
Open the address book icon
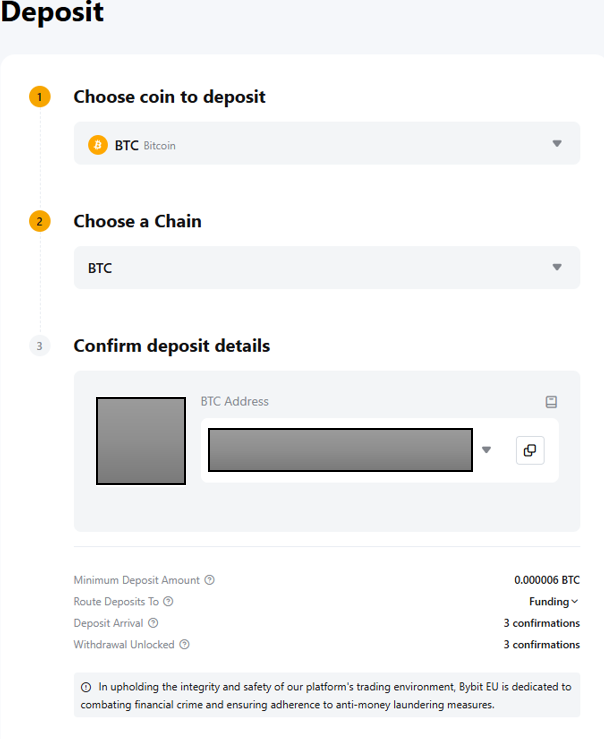pyautogui.click(x=551, y=402)
